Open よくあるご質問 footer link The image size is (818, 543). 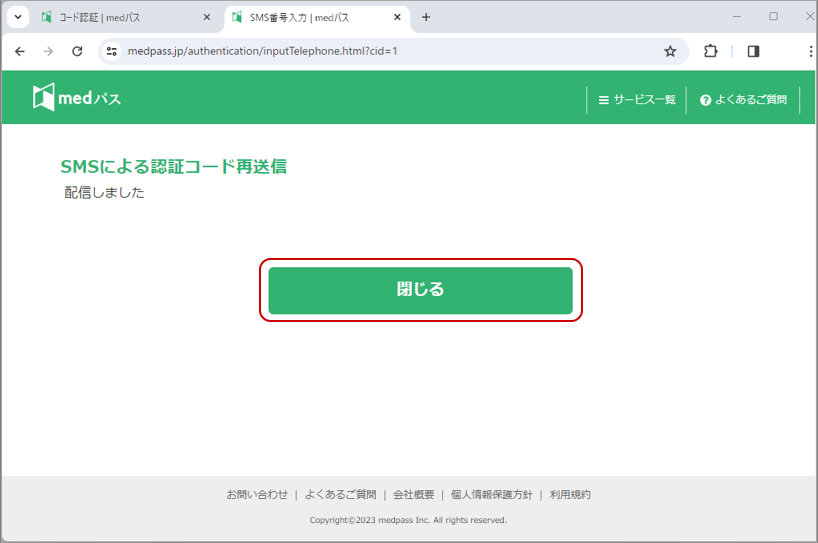point(340,494)
